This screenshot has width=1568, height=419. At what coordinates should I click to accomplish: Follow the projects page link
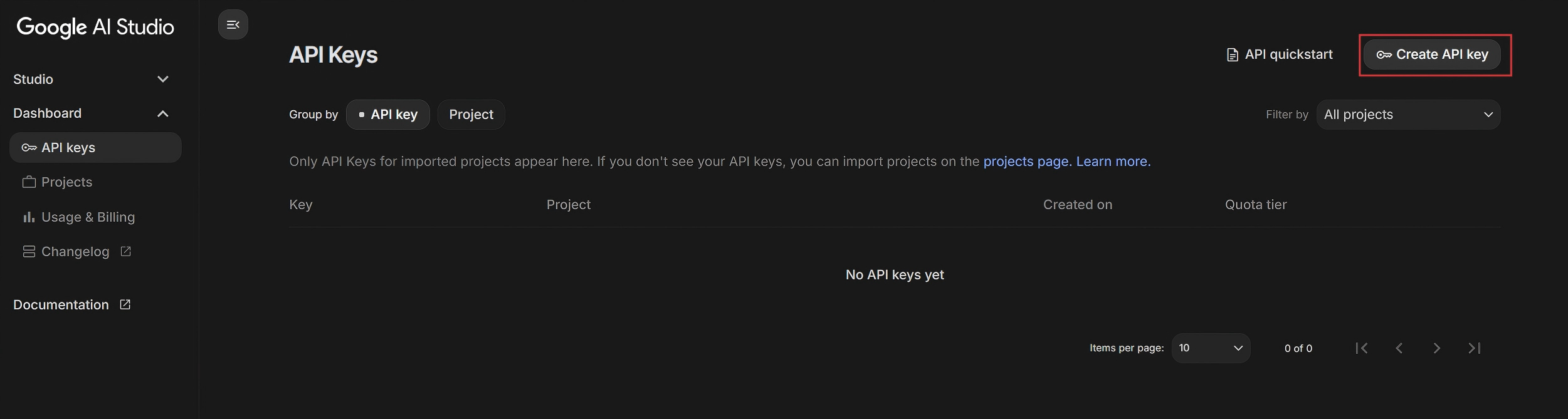click(x=1026, y=162)
